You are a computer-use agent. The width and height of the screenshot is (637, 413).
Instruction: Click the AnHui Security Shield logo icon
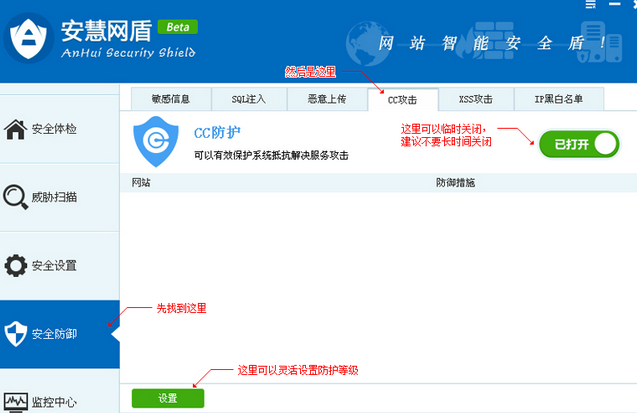[28, 38]
